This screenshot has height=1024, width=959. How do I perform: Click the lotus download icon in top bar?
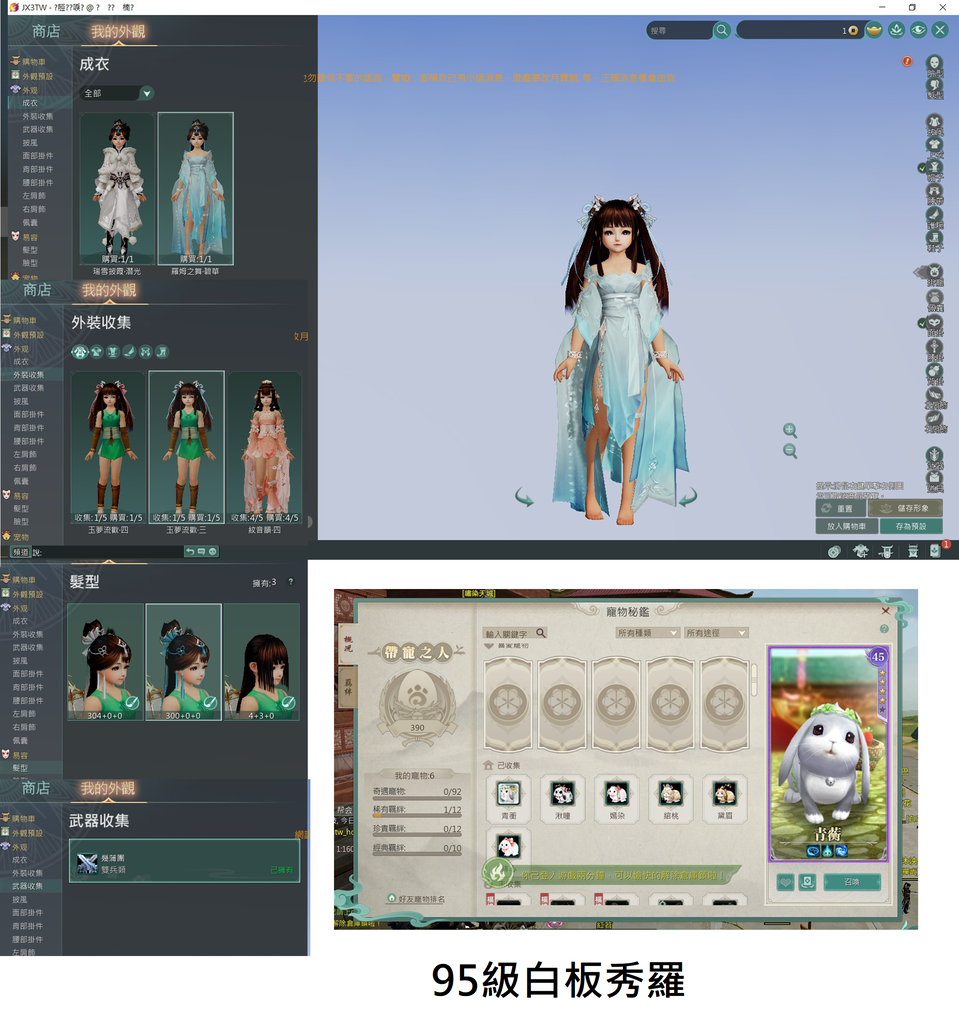(896, 30)
